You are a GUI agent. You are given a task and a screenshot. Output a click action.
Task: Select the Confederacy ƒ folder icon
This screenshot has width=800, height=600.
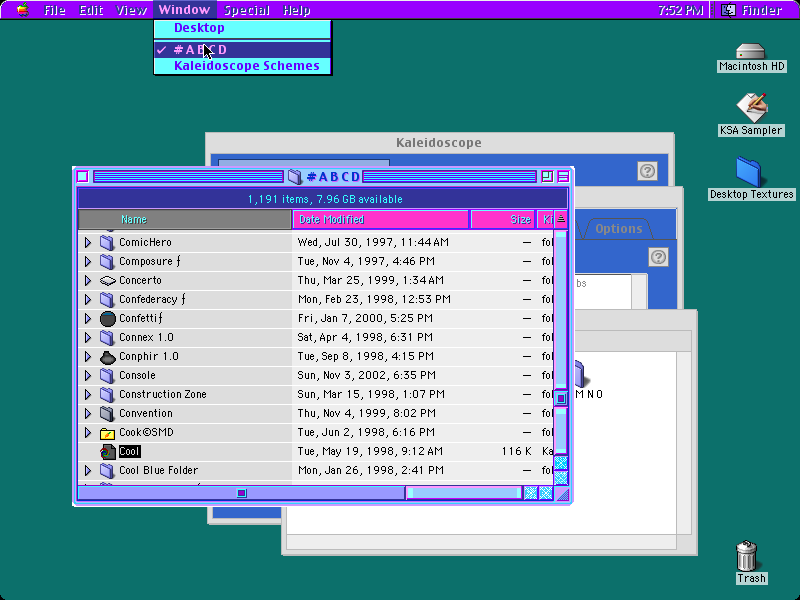107,299
